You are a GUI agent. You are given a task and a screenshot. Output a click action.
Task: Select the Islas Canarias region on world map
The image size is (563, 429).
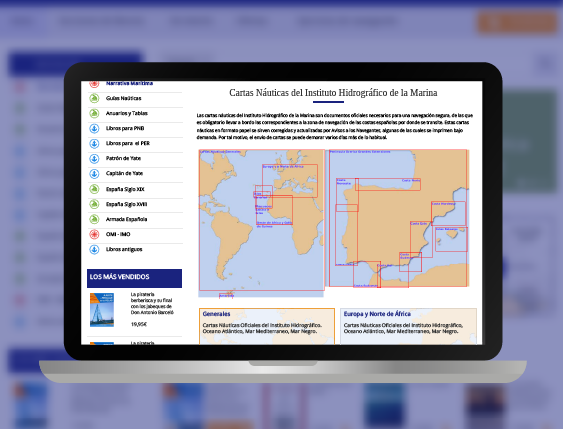pos(262,195)
